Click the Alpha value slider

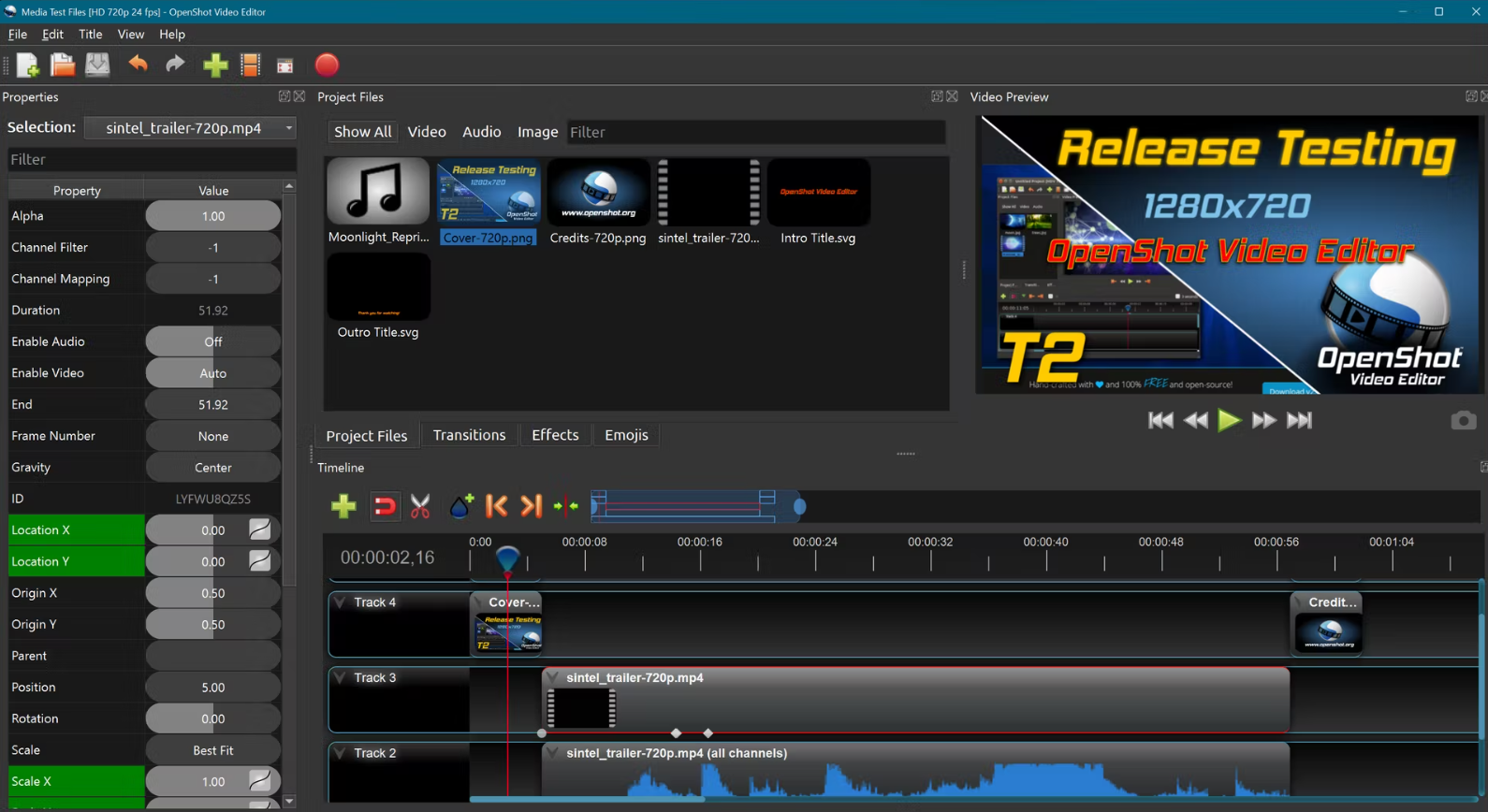pos(212,216)
